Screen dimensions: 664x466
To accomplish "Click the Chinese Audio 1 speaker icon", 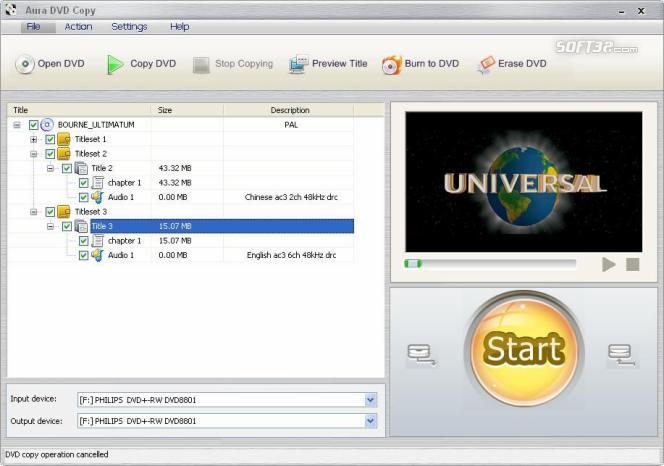I will (x=98, y=197).
